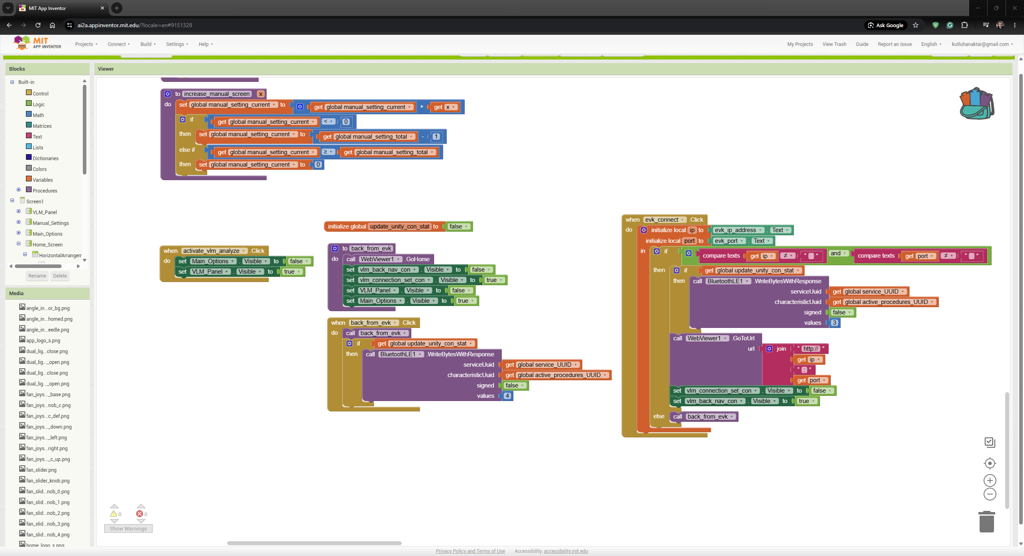Open Privacy Policy and Terms of Use
1024x556 pixels.
(x=470, y=551)
